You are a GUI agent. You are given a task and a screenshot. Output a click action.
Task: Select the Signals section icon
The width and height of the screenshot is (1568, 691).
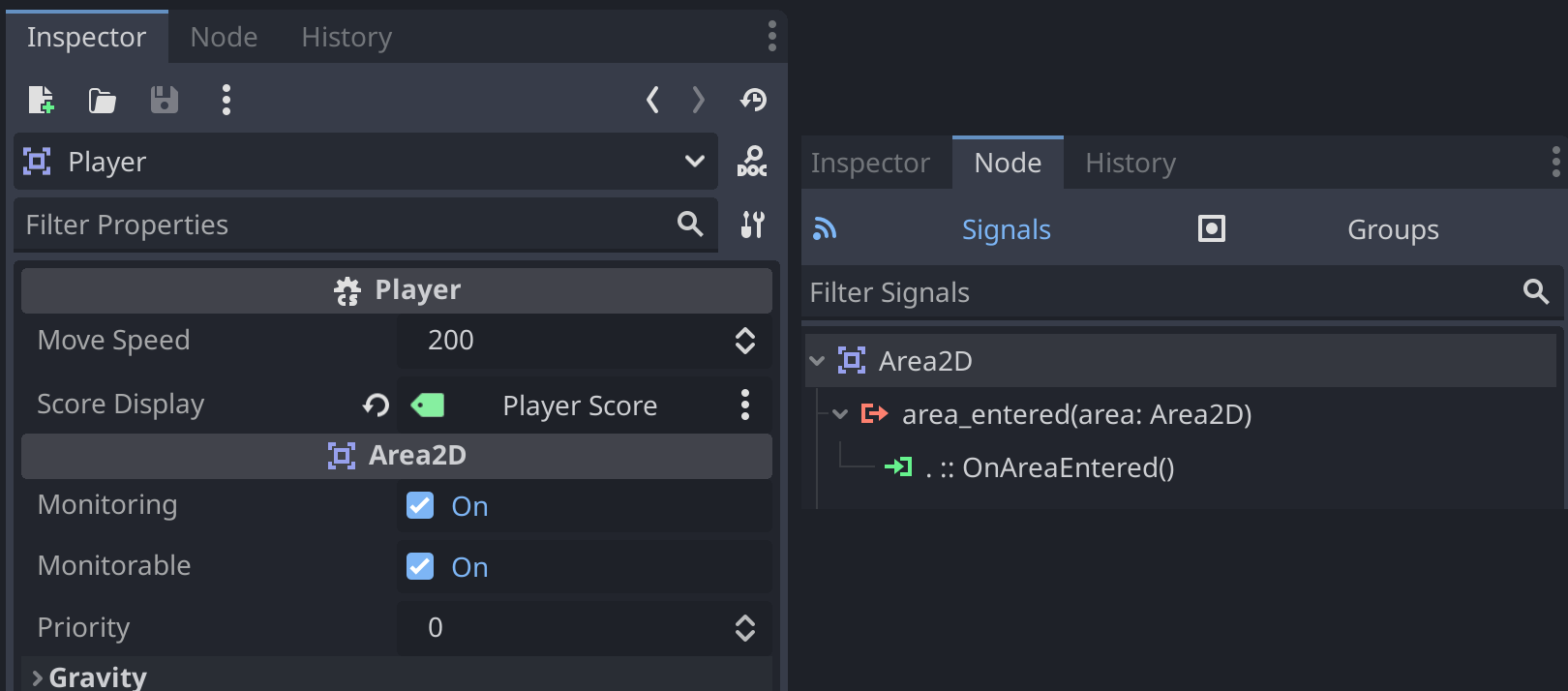pos(825,229)
